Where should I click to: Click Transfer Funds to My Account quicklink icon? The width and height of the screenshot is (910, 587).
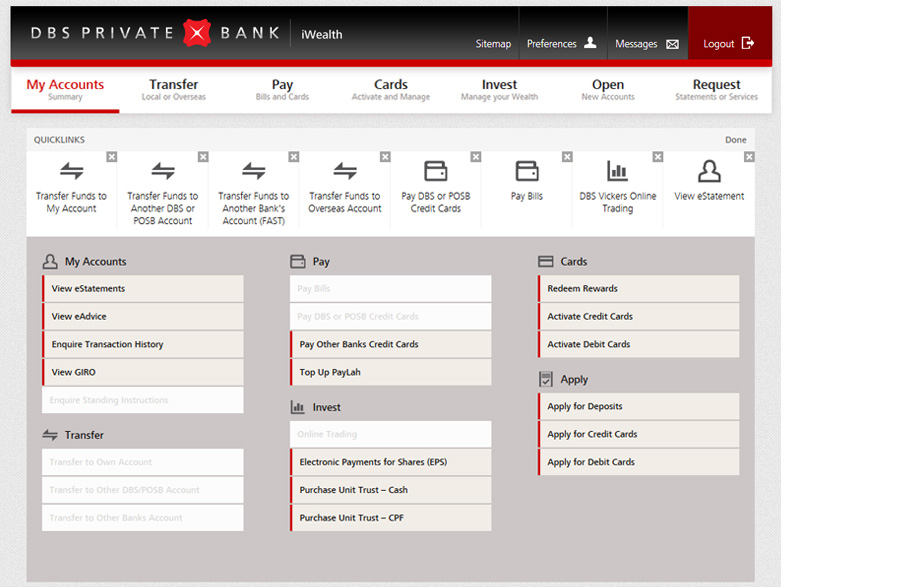[71, 171]
